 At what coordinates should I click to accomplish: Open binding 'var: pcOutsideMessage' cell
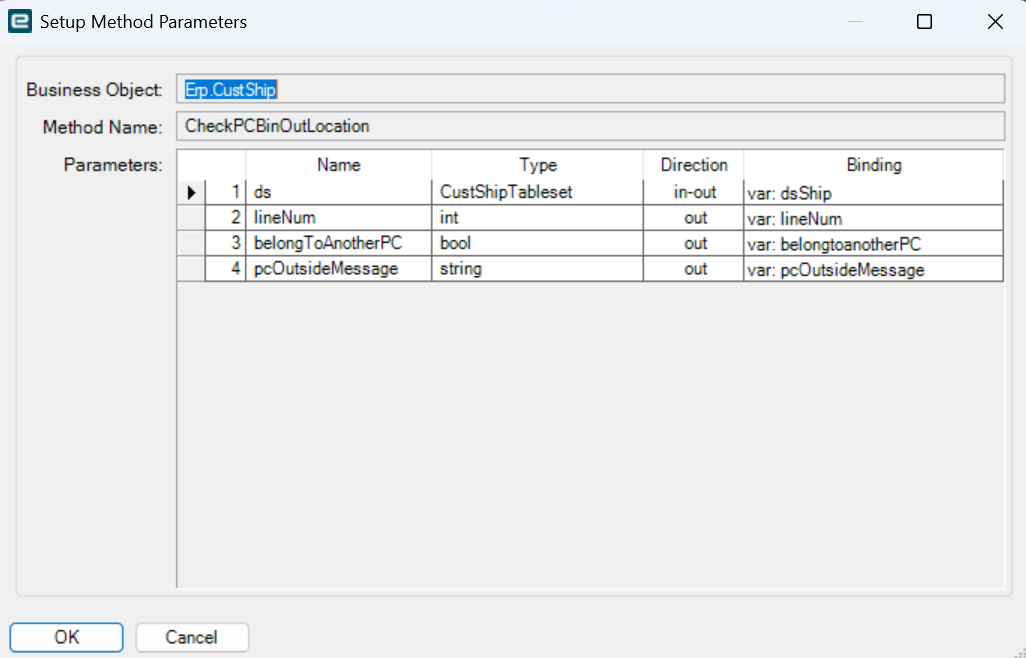point(874,269)
